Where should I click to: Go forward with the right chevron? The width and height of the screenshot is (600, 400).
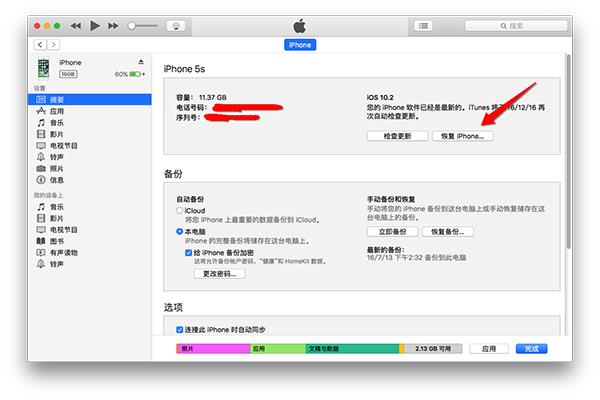click(54, 45)
